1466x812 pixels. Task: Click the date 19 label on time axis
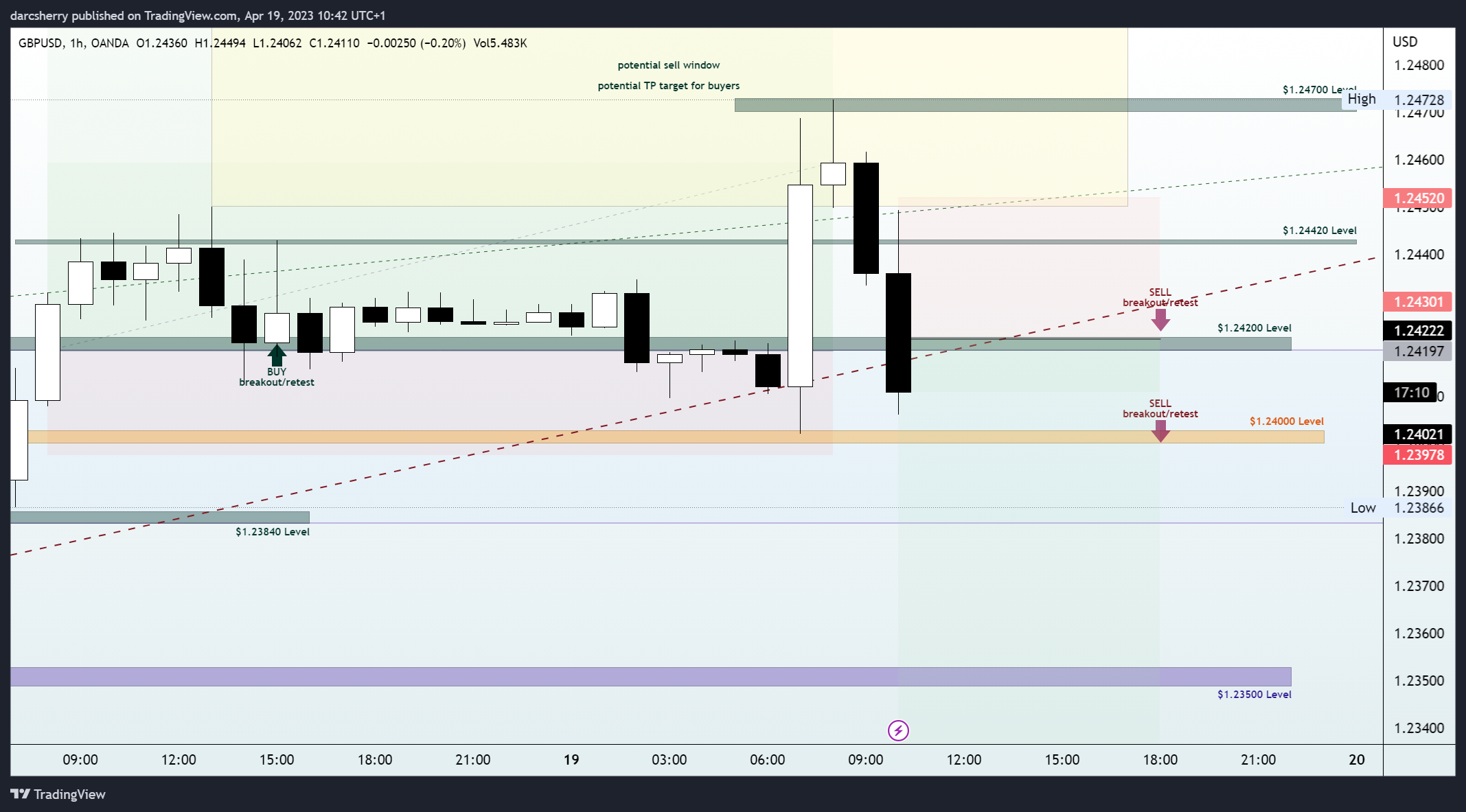[571, 760]
